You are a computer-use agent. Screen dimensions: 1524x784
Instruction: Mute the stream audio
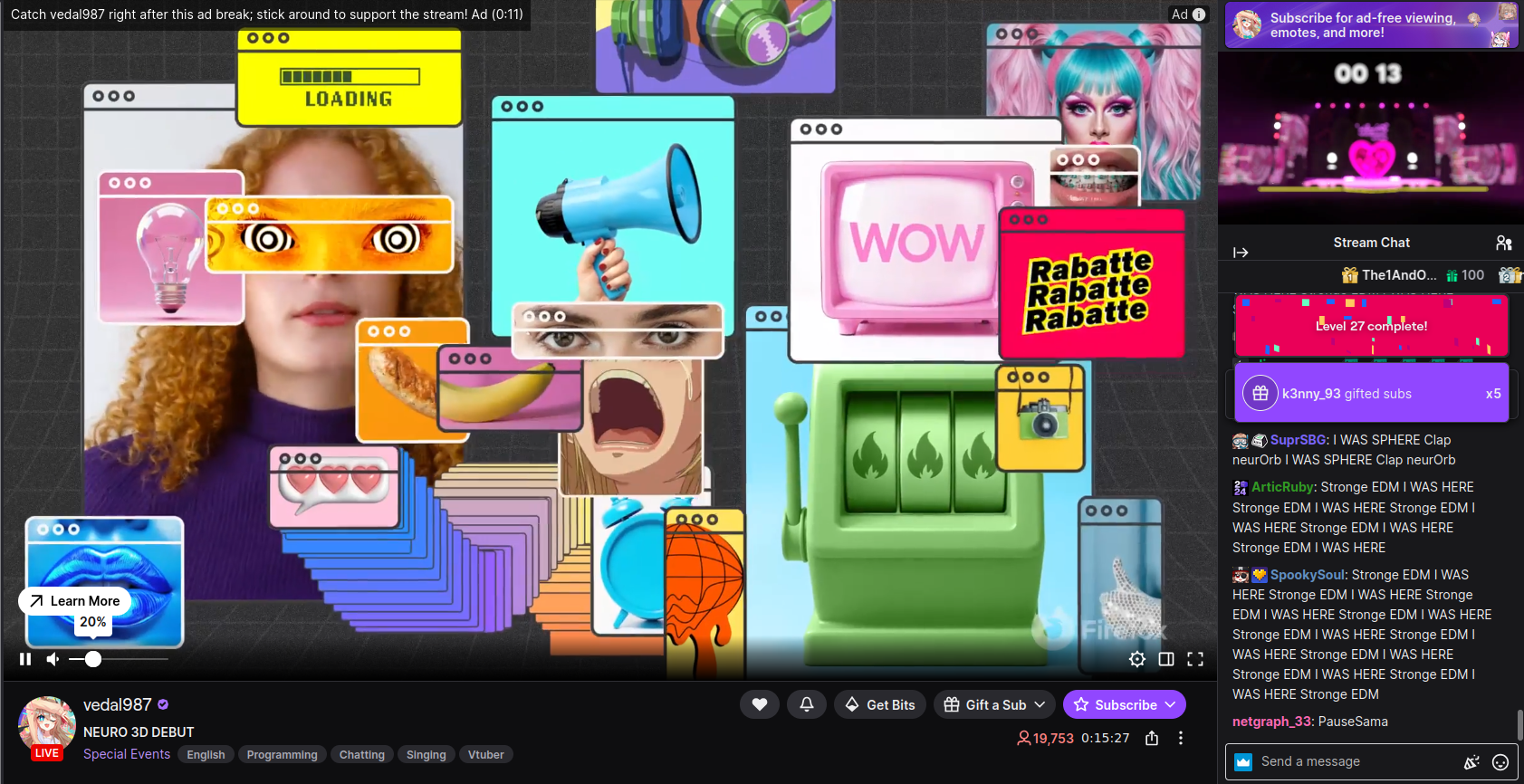(x=53, y=659)
